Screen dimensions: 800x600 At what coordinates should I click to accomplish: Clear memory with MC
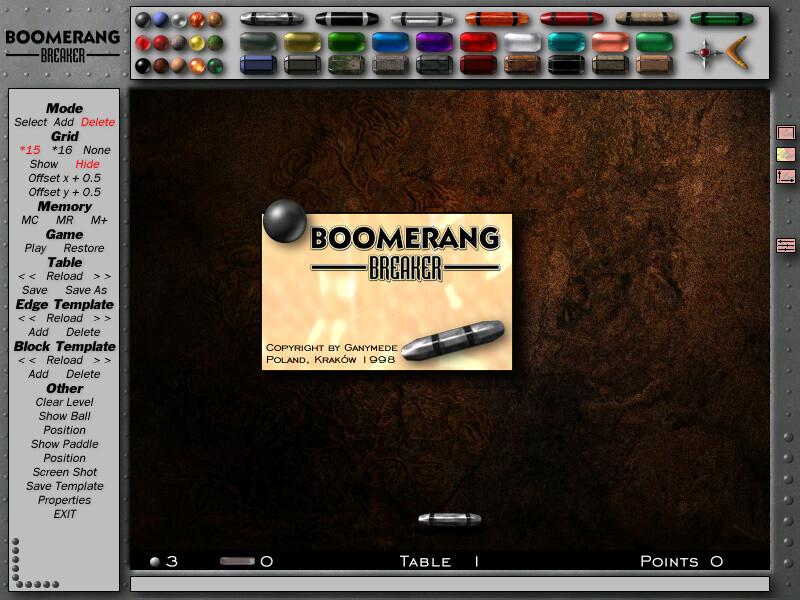30,220
